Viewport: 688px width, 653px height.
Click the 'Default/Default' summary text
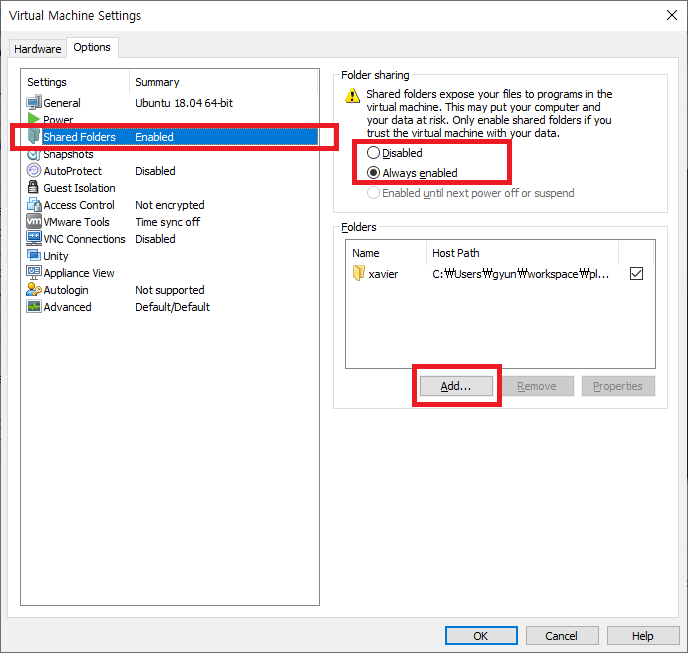(x=172, y=307)
